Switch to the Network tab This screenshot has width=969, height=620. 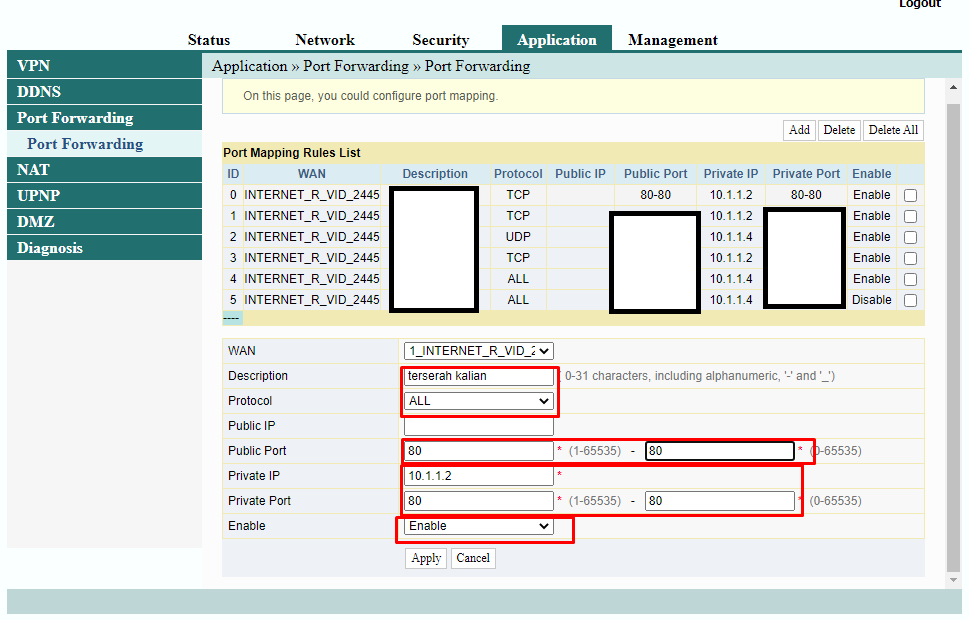click(325, 40)
